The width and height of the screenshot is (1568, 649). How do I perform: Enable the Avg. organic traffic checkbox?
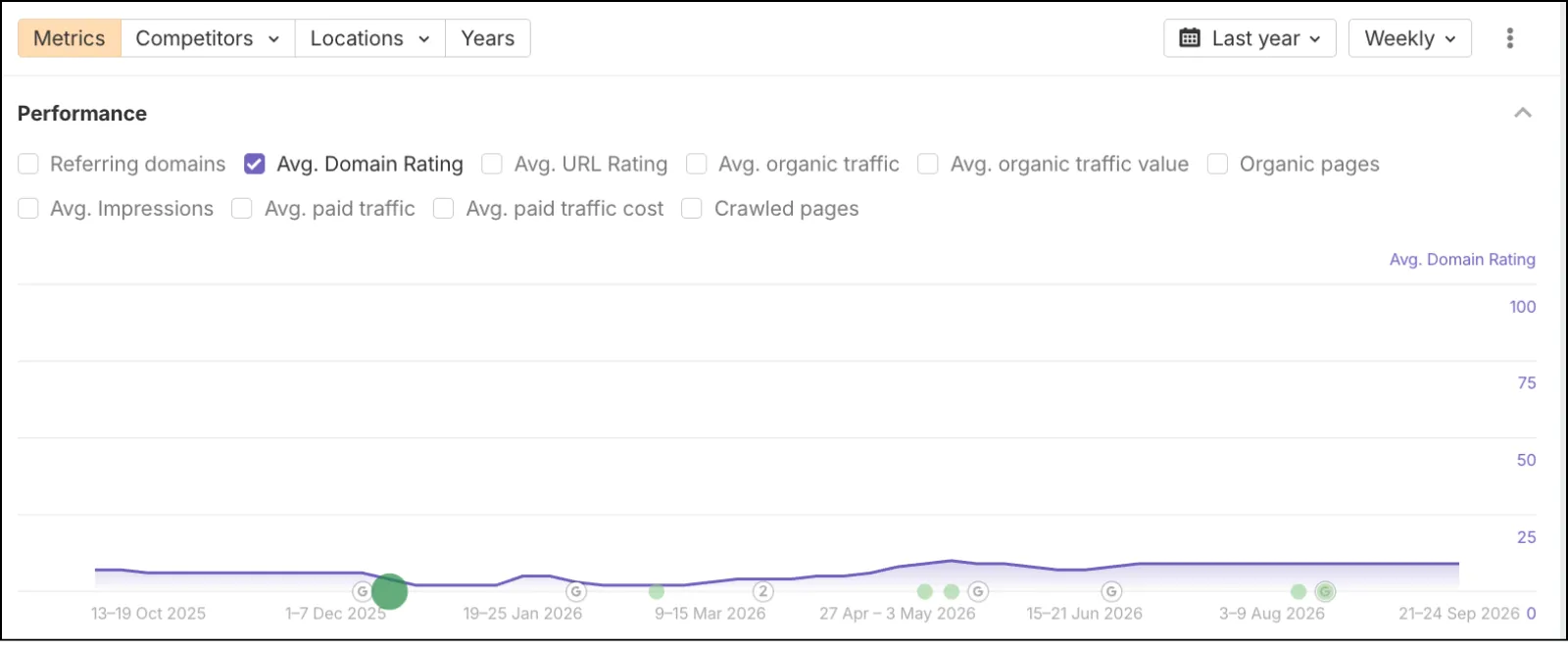[x=697, y=164]
